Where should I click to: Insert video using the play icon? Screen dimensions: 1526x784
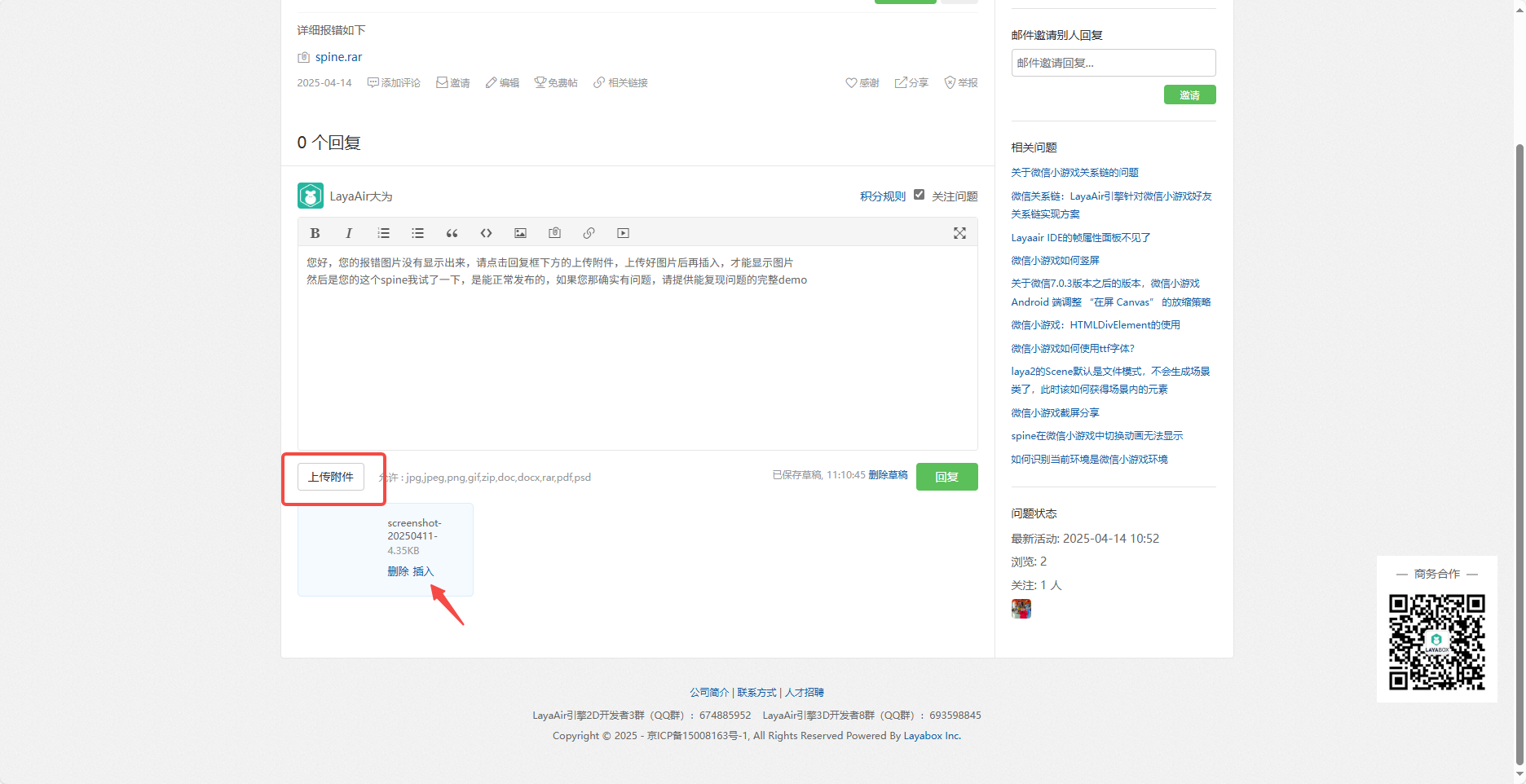tap(623, 233)
